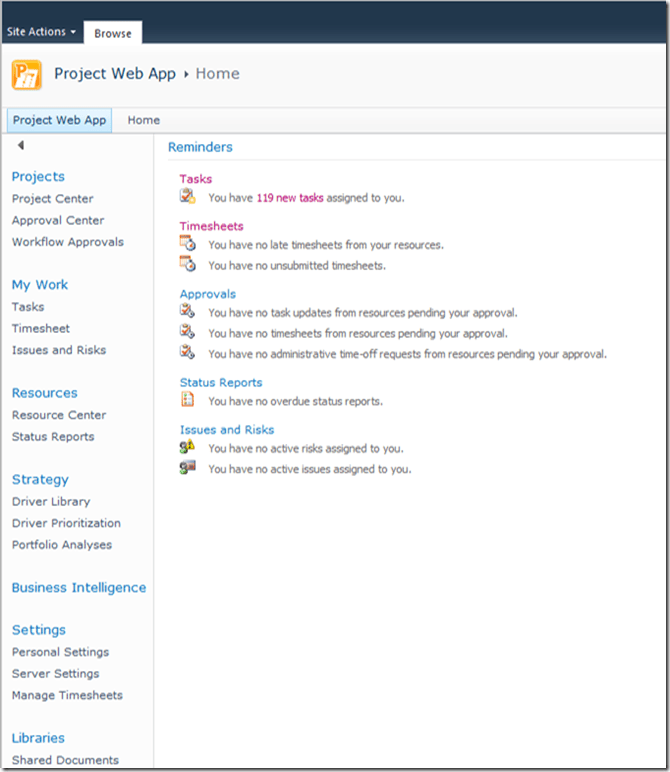Click the unsubmitted timesheets icon
The image size is (670, 772).
pos(187,265)
